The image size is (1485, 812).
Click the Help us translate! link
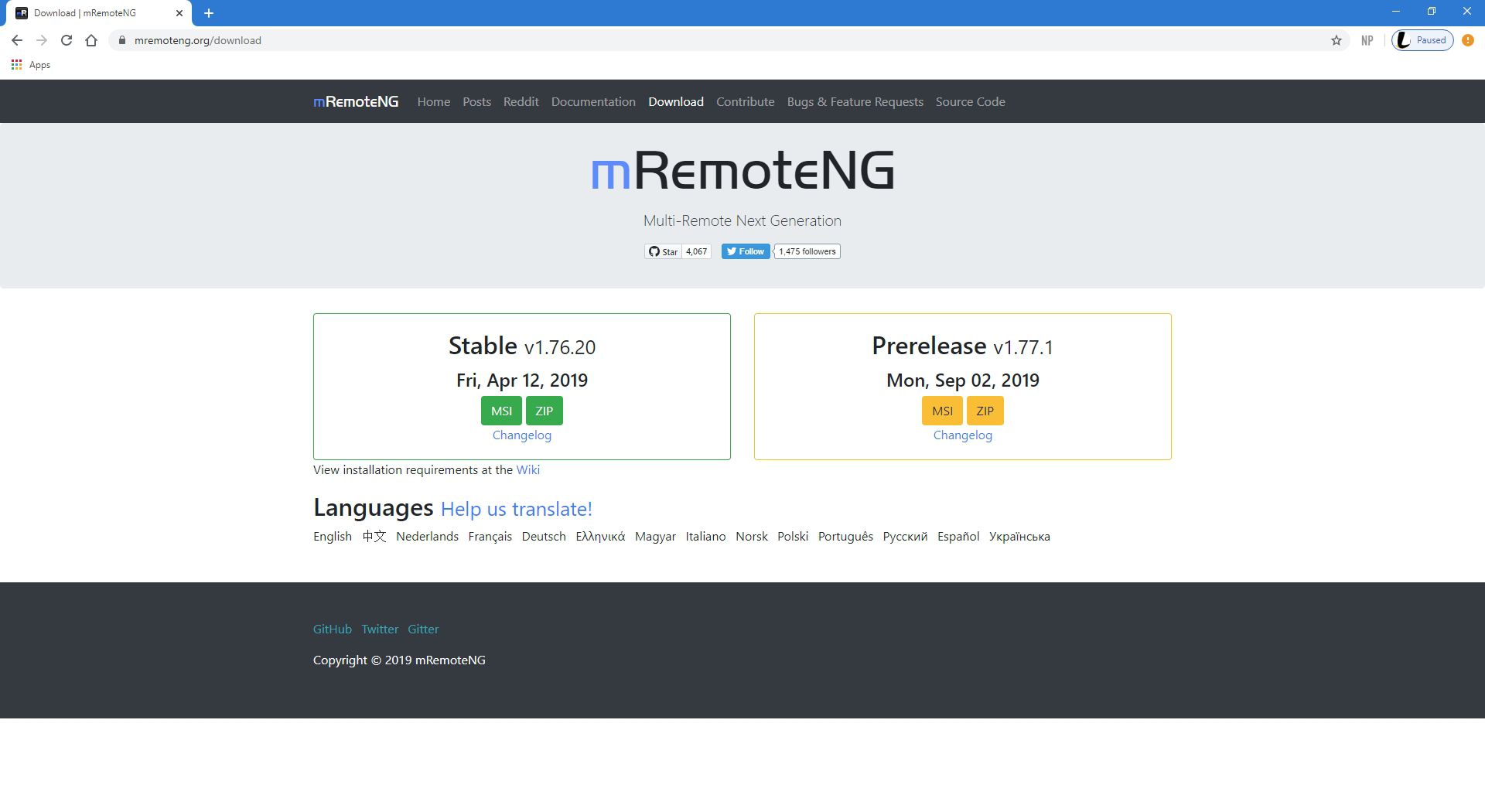pyautogui.click(x=517, y=509)
